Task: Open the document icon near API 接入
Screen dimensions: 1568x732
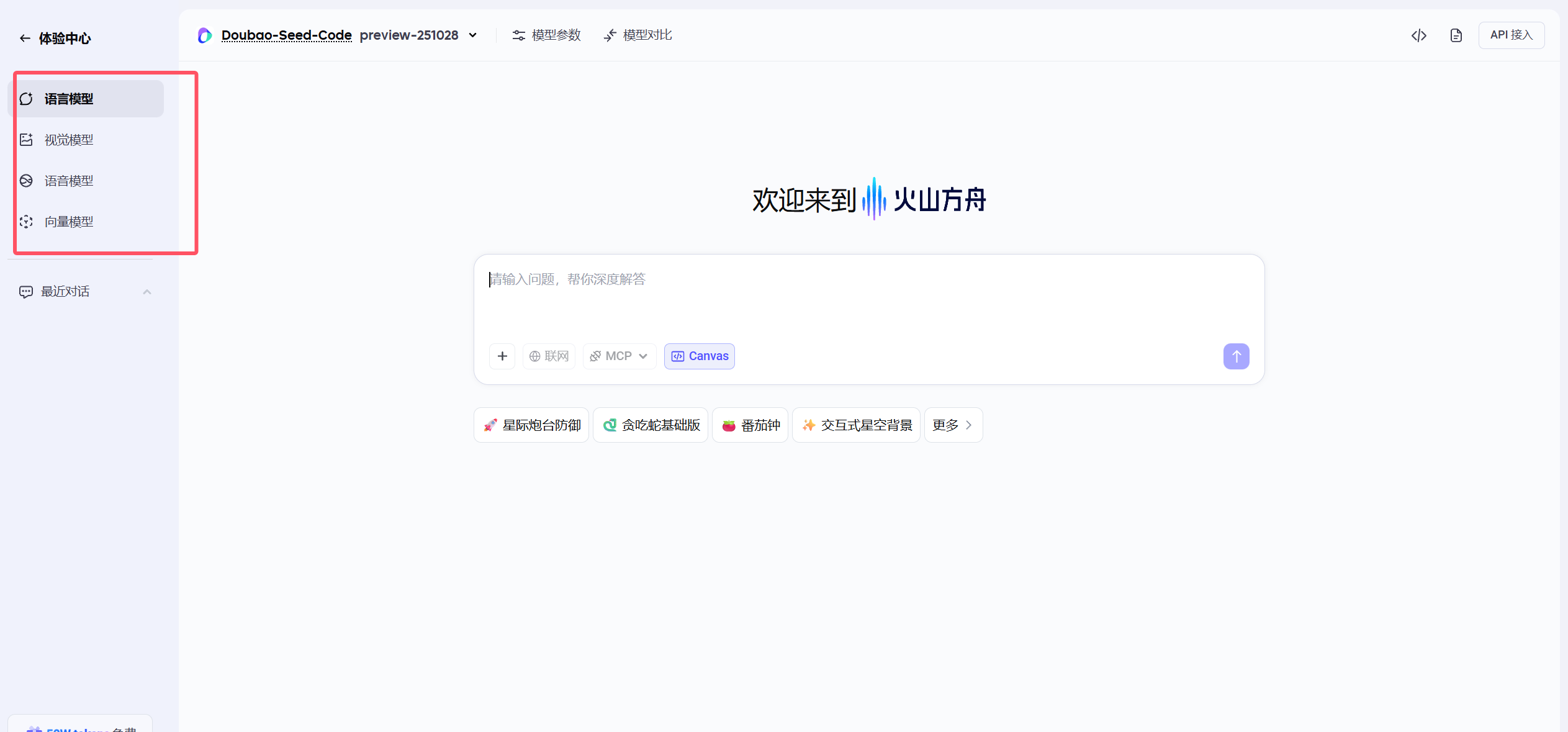Action: point(1456,35)
